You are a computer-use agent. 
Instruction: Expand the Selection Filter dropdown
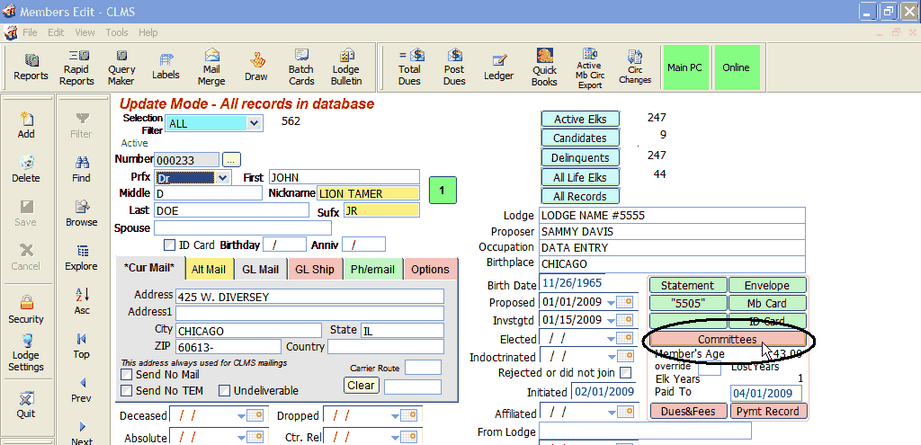254,123
